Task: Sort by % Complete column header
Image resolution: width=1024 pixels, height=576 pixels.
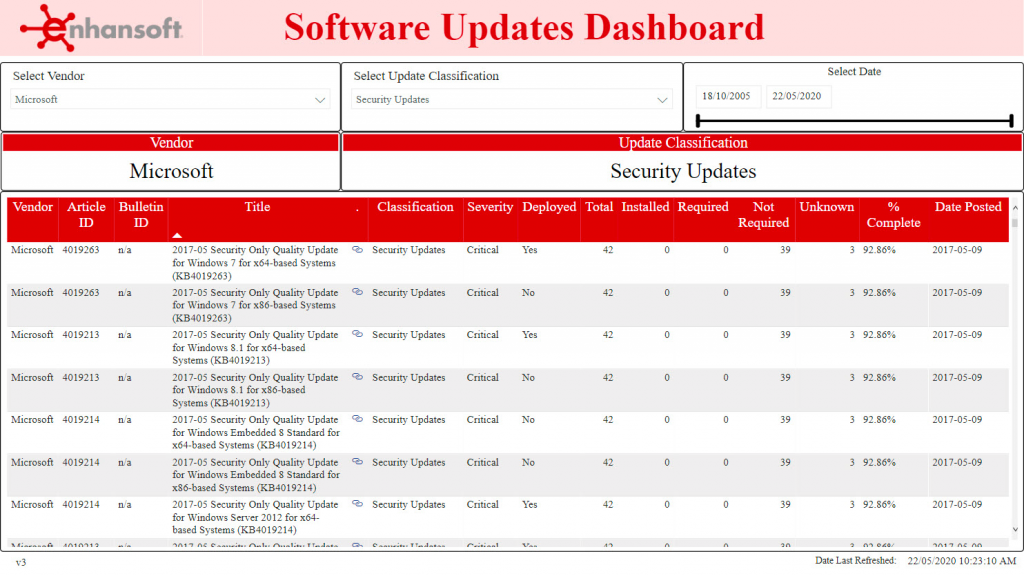Action: [x=893, y=215]
